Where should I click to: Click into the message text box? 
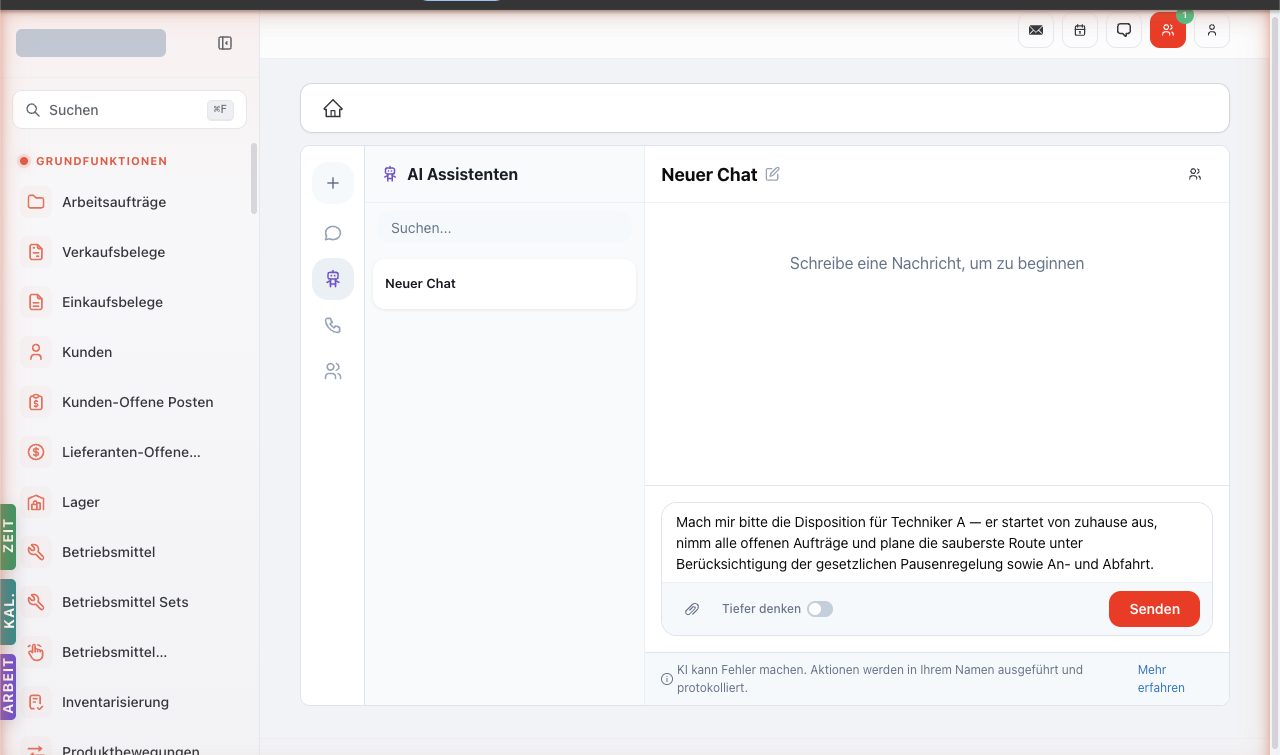[937, 543]
